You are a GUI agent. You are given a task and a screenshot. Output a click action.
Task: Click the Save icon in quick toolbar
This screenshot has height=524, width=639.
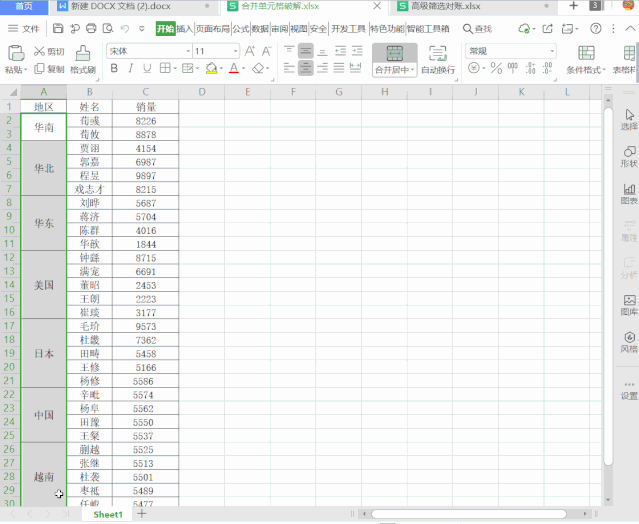click(x=58, y=29)
